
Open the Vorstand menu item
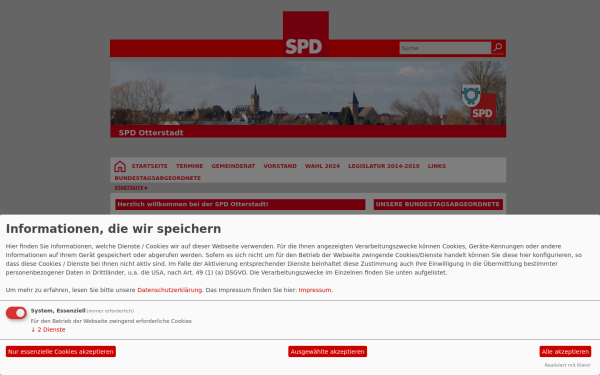coord(280,166)
